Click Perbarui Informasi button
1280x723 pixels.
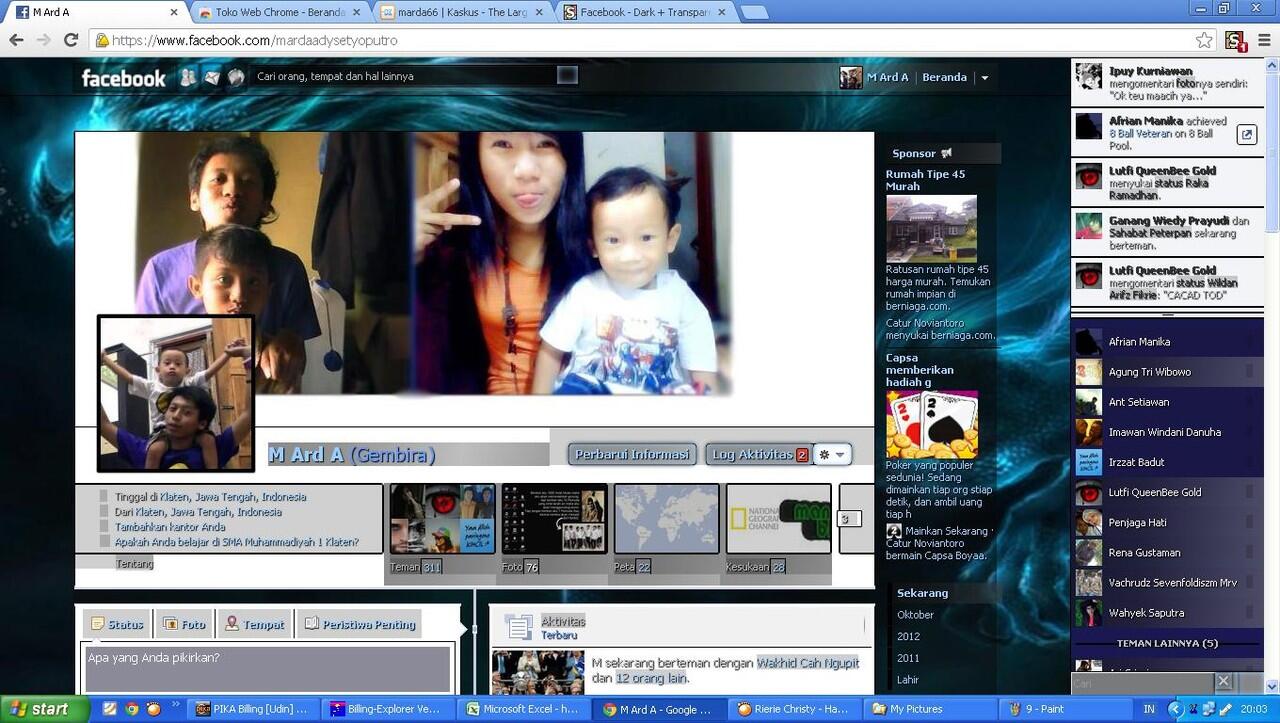pyautogui.click(x=633, y=454)
